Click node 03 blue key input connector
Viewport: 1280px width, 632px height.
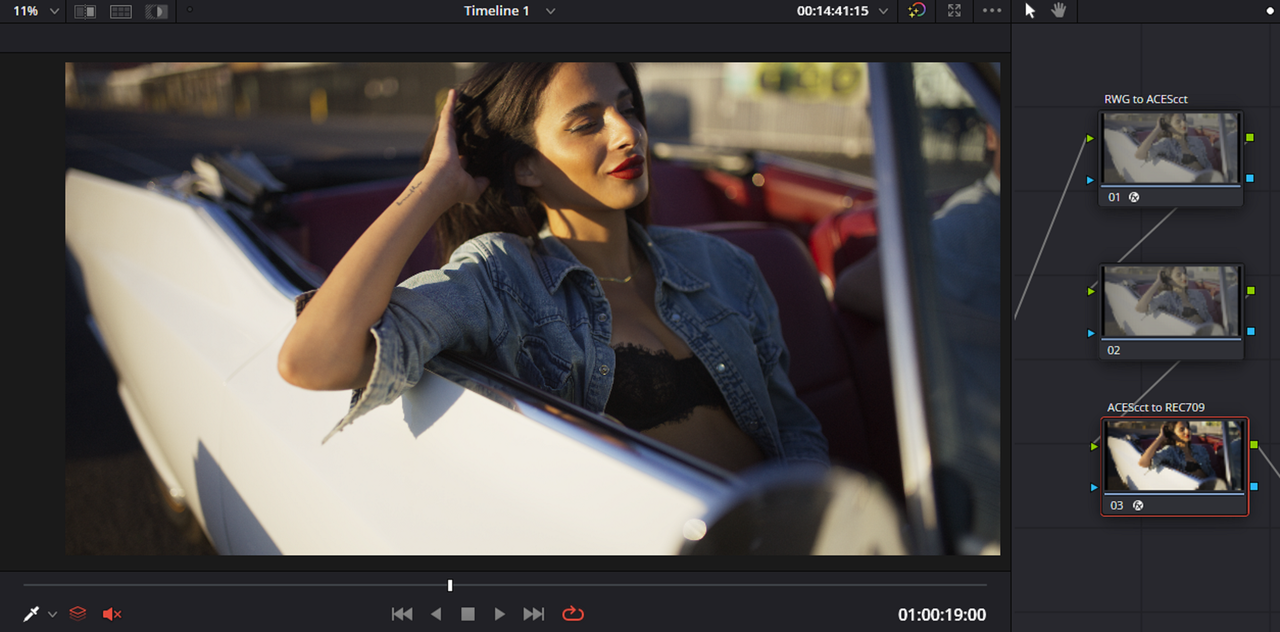pos(1094,487)
